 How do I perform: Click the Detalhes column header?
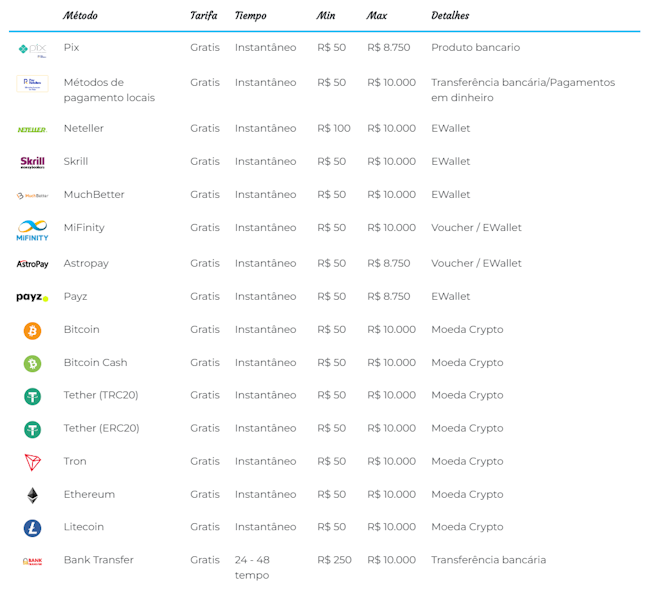450,16
